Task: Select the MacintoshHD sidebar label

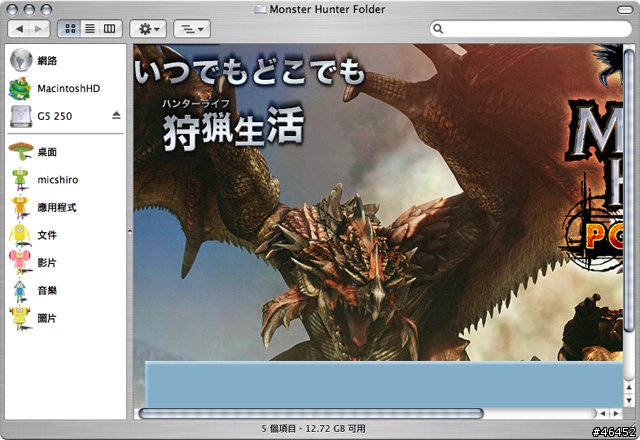Action: click(x=69, y=88)
